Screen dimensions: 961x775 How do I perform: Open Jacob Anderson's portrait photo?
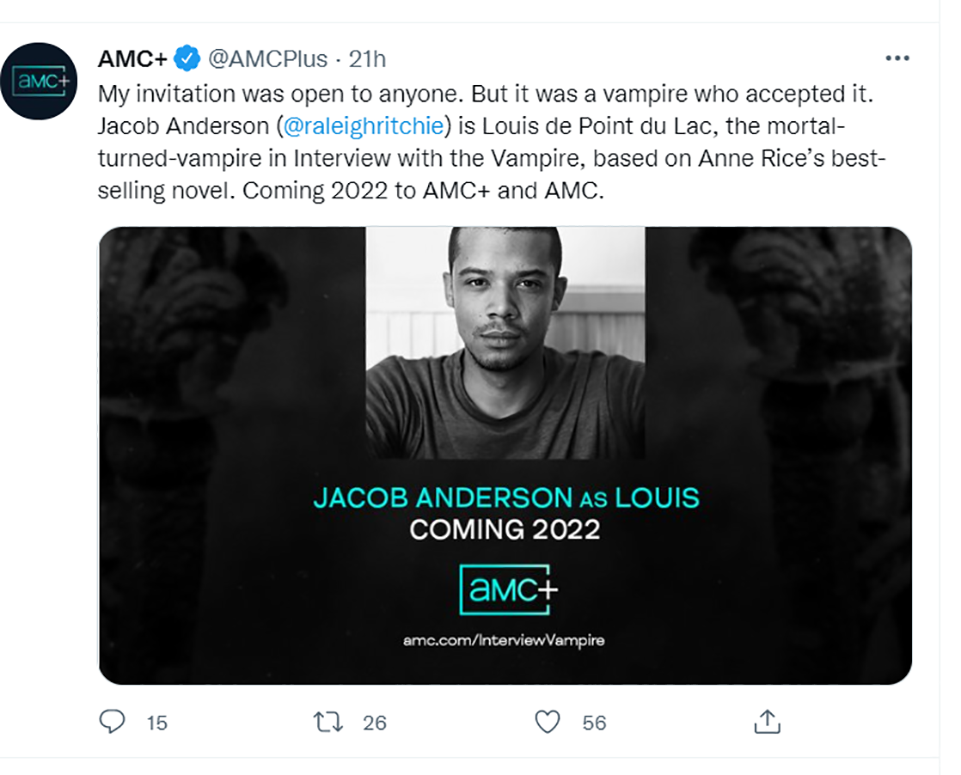505,342
